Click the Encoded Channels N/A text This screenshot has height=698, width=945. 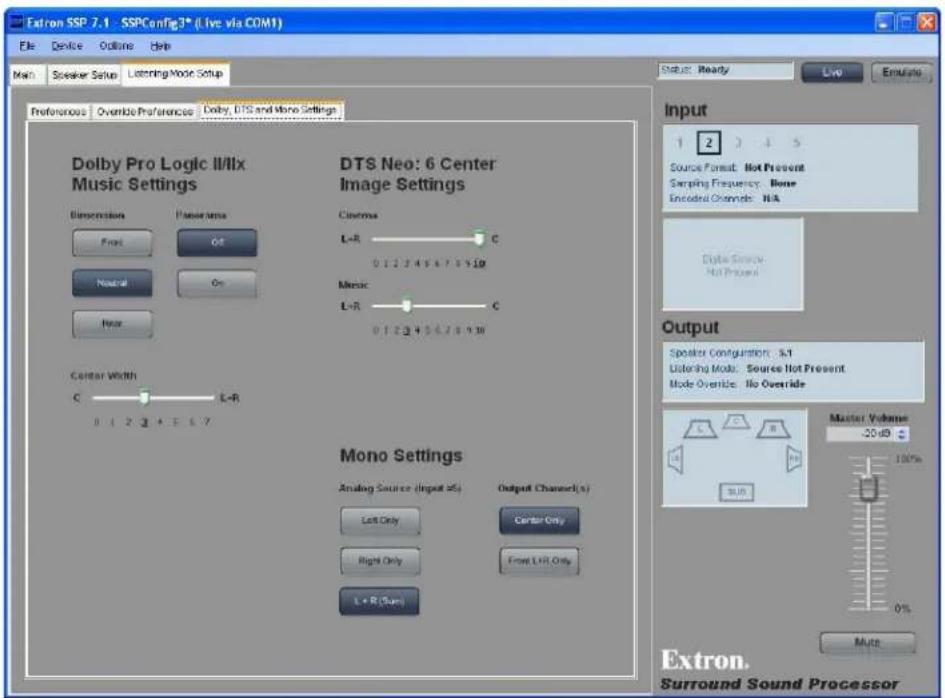724,198
